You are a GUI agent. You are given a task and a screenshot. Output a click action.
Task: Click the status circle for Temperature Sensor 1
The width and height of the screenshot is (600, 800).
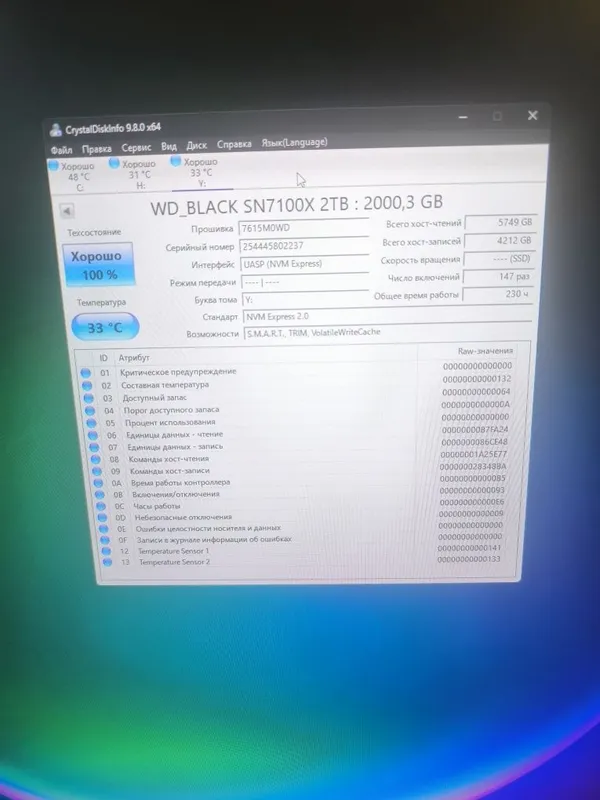(x=106, y=551)
